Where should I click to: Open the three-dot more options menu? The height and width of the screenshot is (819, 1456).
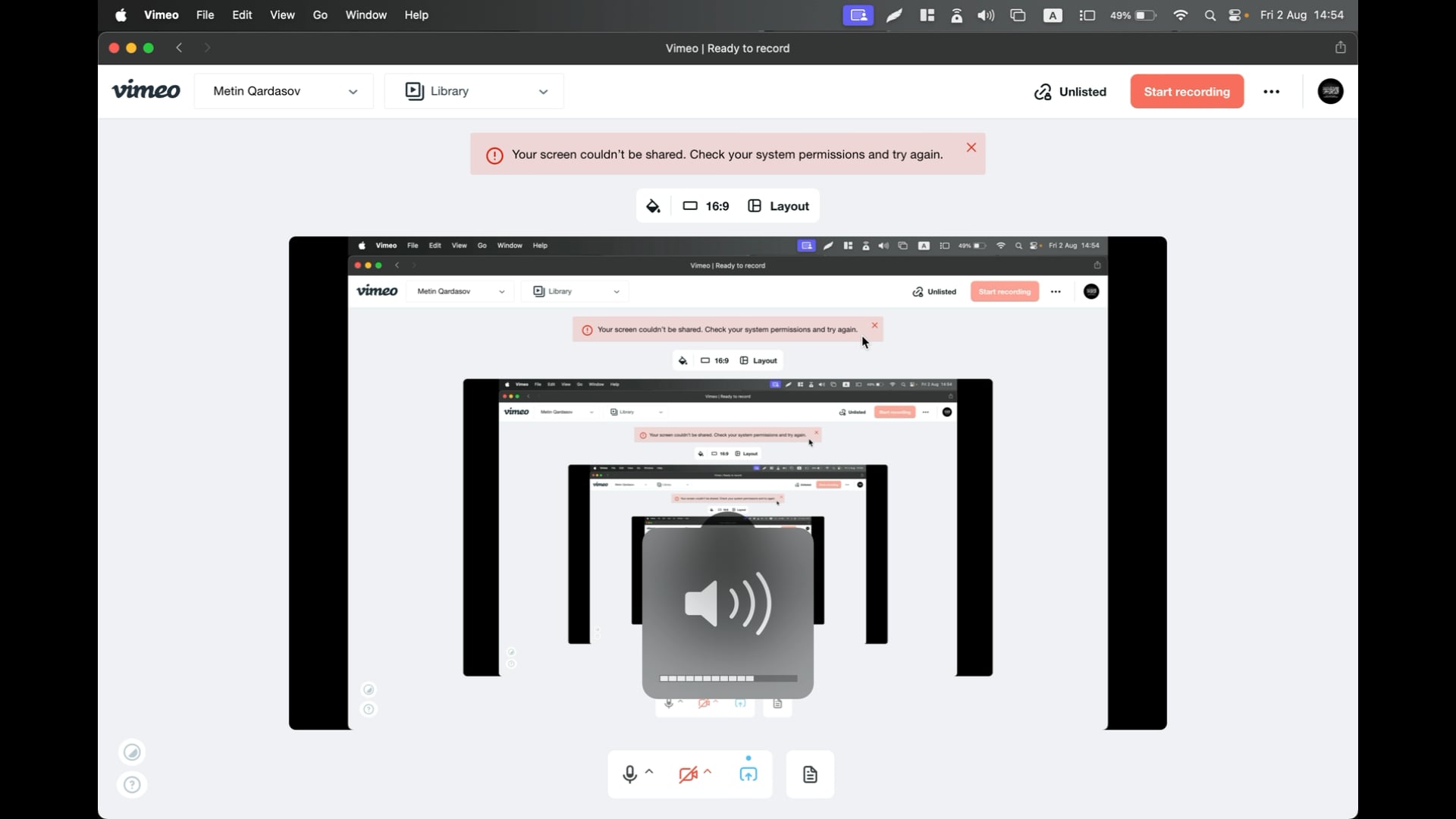click(x=1272, y=92)
